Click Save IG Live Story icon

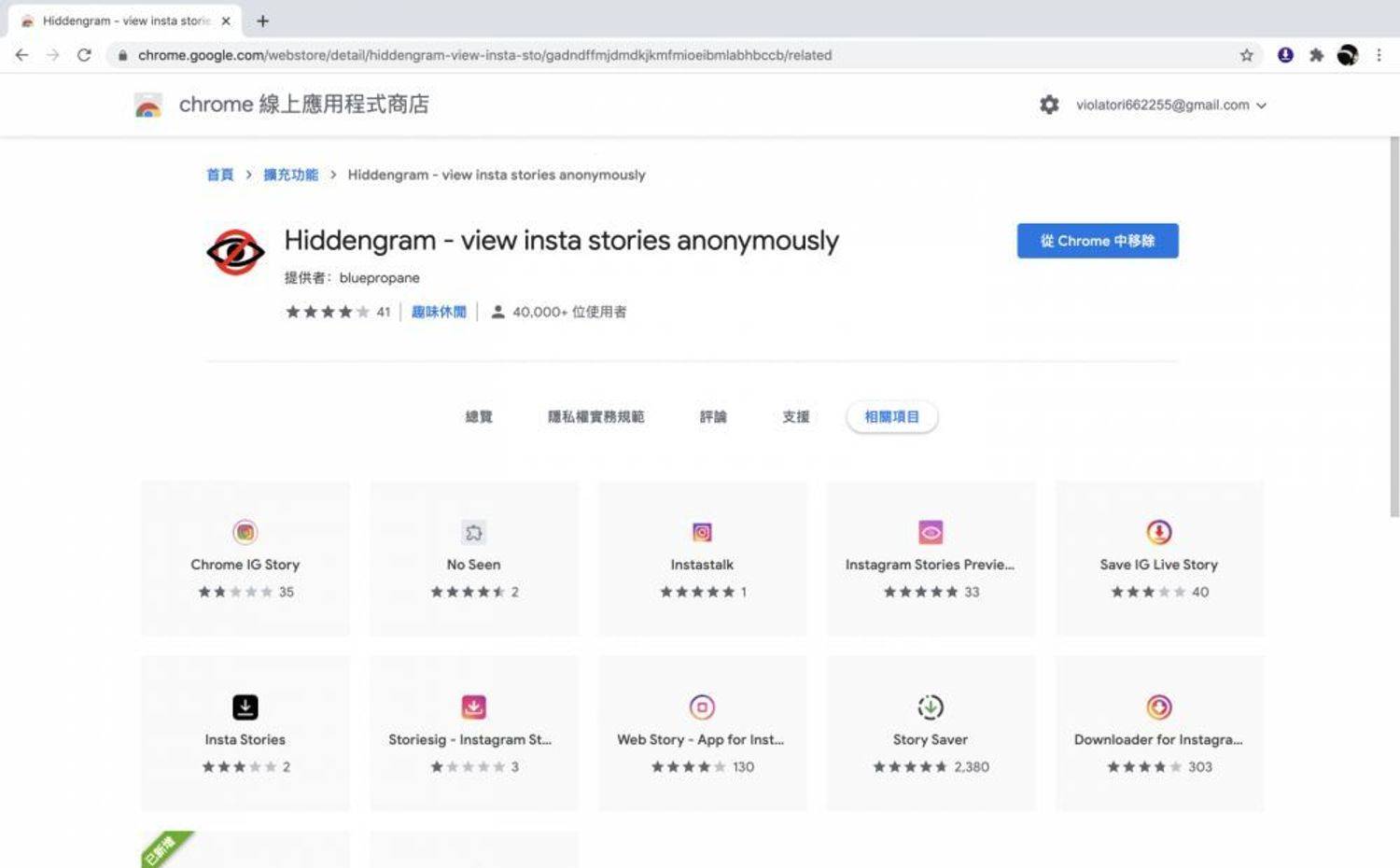[x=1158, y=532]
